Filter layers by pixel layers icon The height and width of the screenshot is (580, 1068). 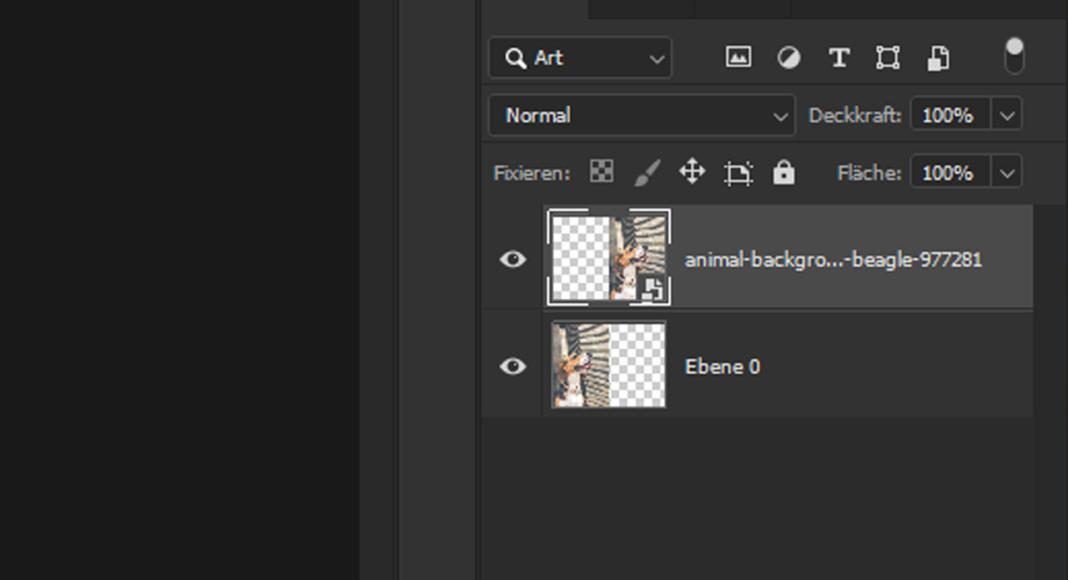[738, 58]
